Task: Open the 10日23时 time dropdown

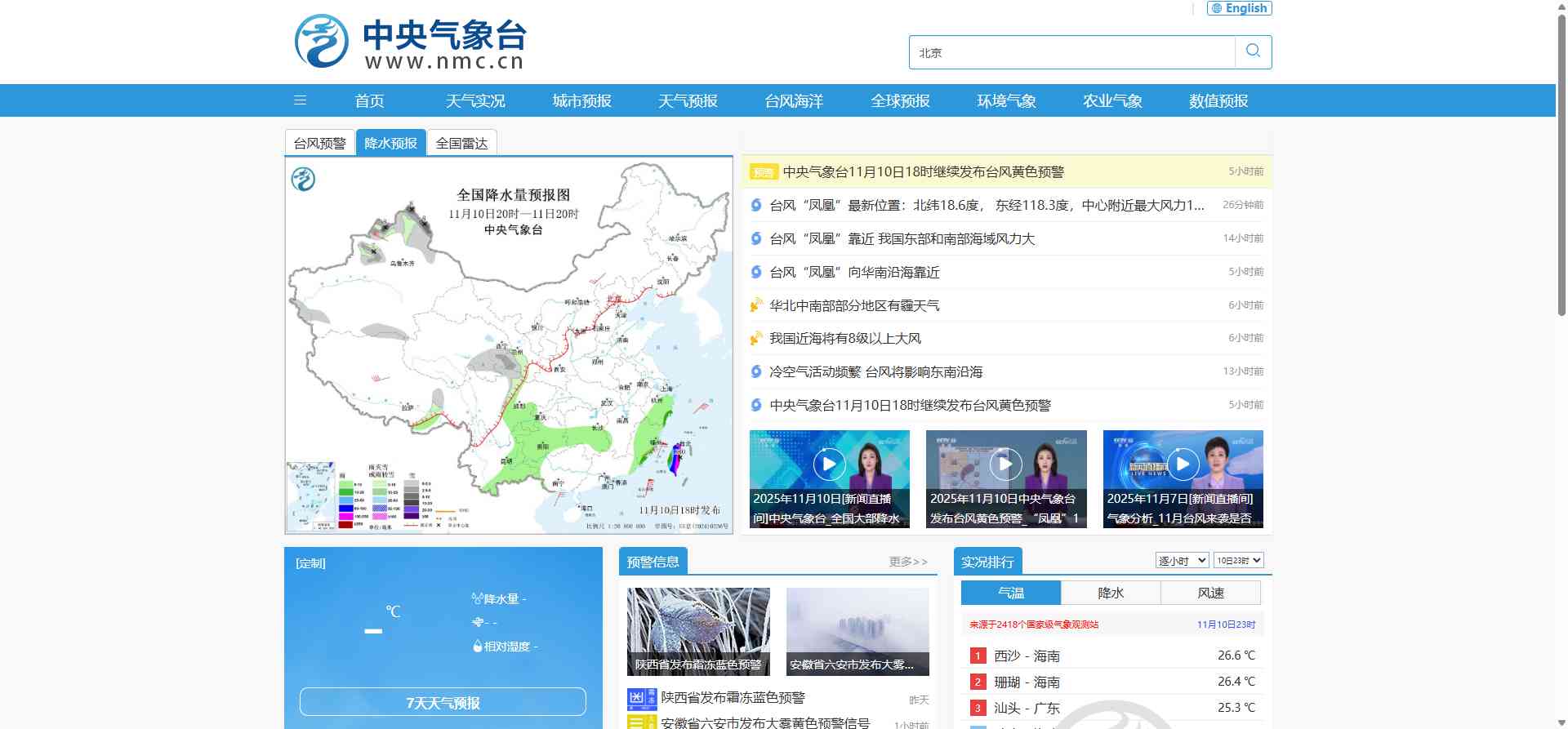Action: 1238,560
